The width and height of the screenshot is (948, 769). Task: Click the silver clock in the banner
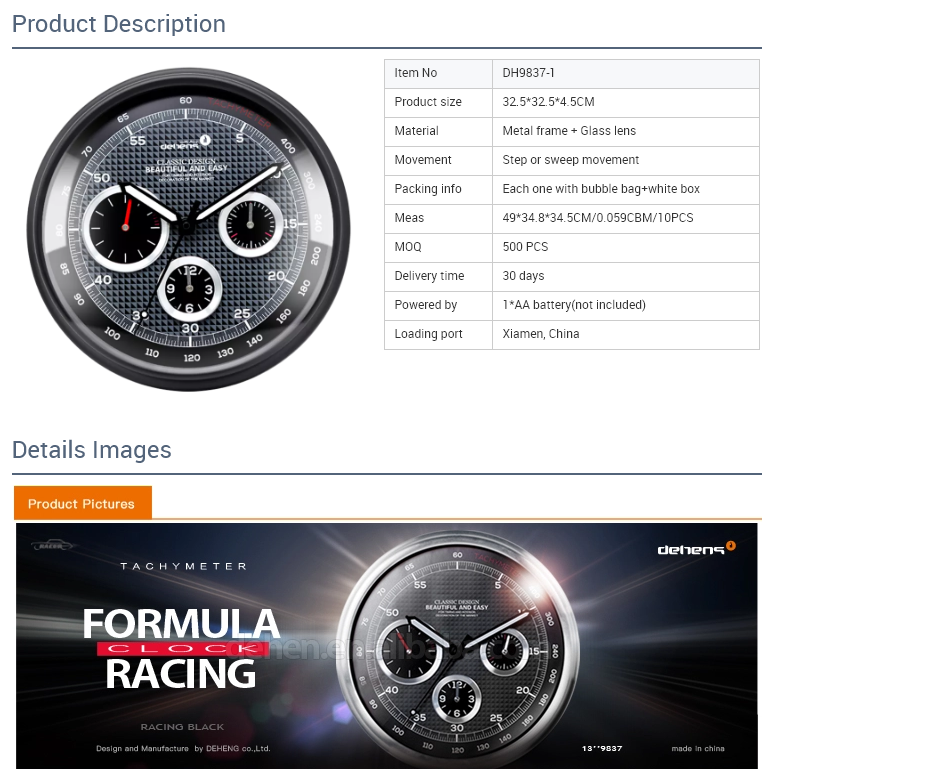(x=458, y=650)
